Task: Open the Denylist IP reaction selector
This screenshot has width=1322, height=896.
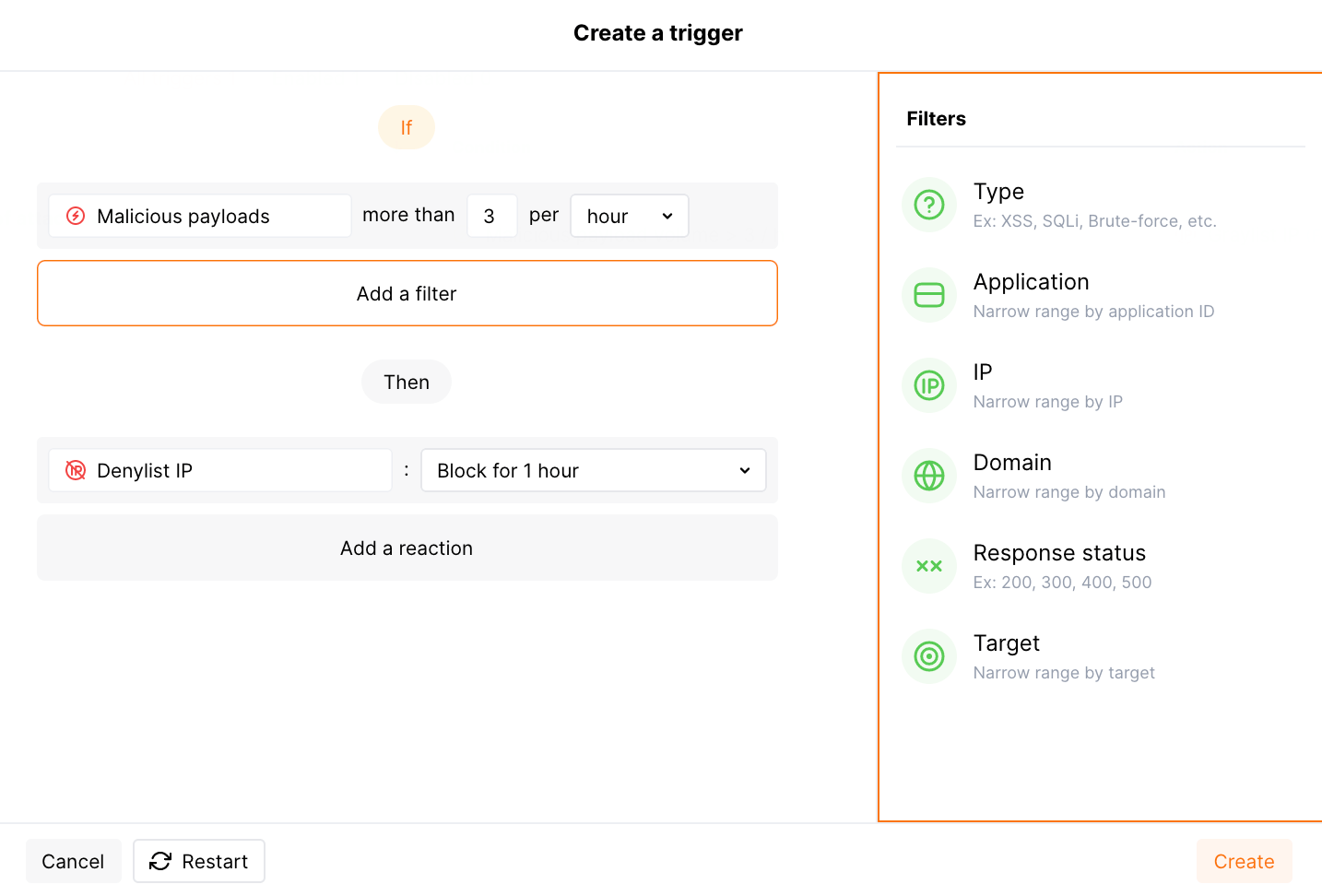Action: (x=219, y=470)
